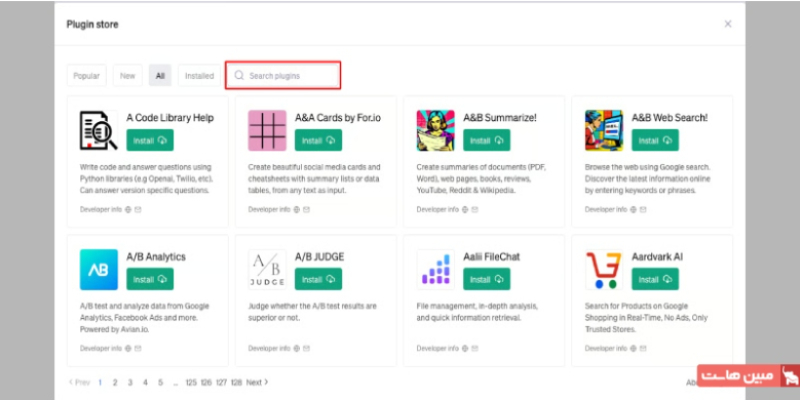Close the Plugin store dialog
The height and width of the screenshot is (400, 800).
coord(728,24)
